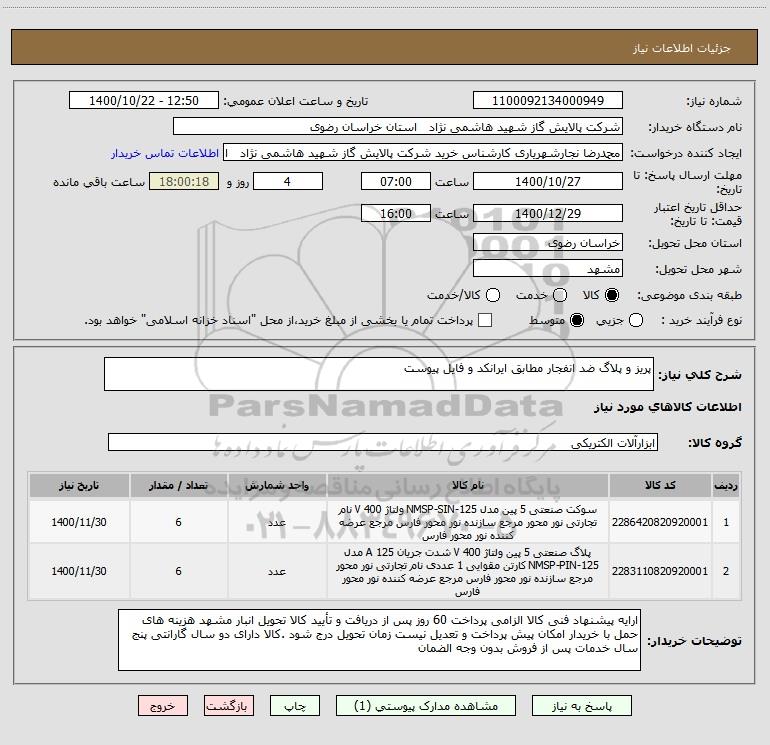Click the NMSP-PIN-125 plug item name
770x745 pixels.
pos(468,572)
